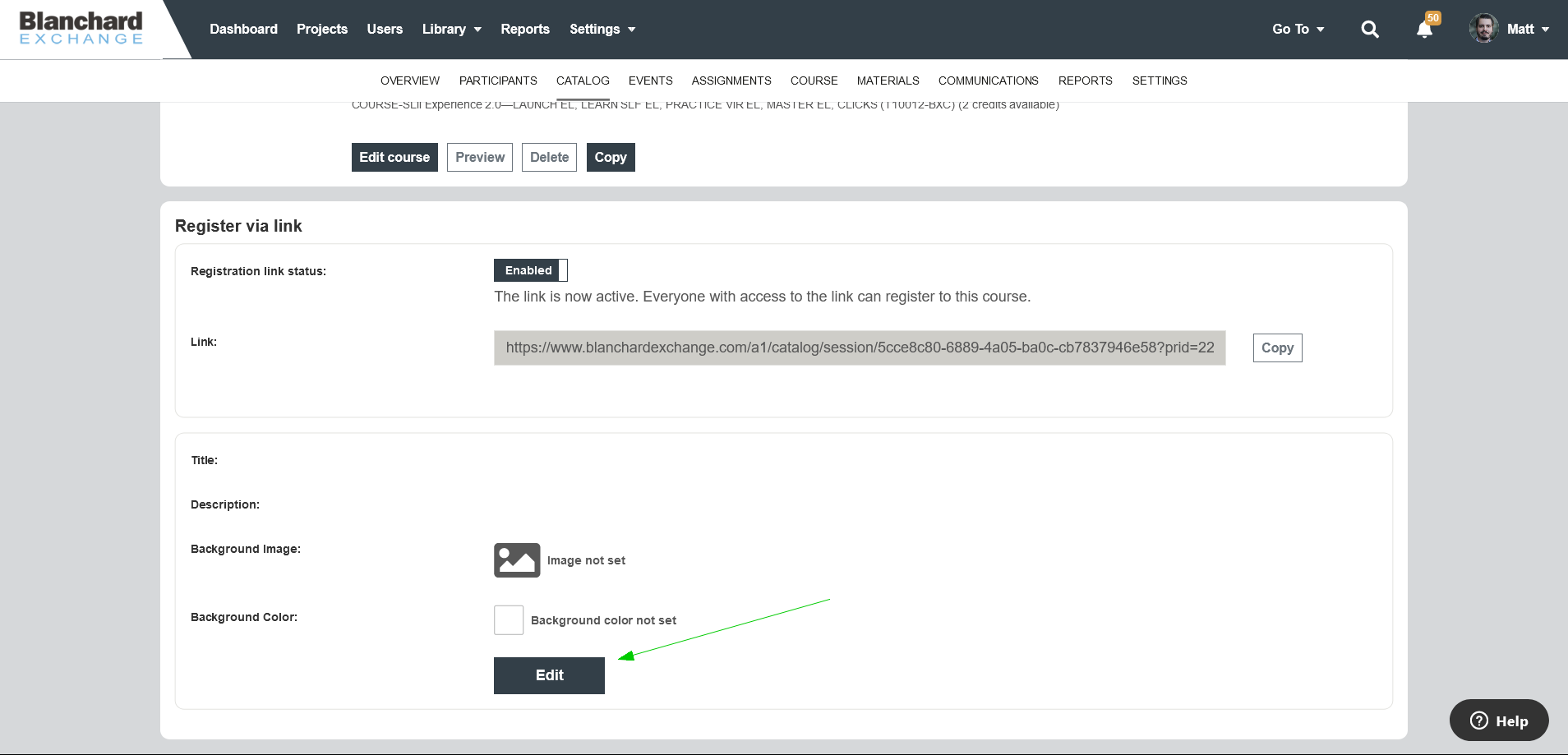Click Matt's profile avatar
This screenshot has width=1568, height=755.
1484,29
